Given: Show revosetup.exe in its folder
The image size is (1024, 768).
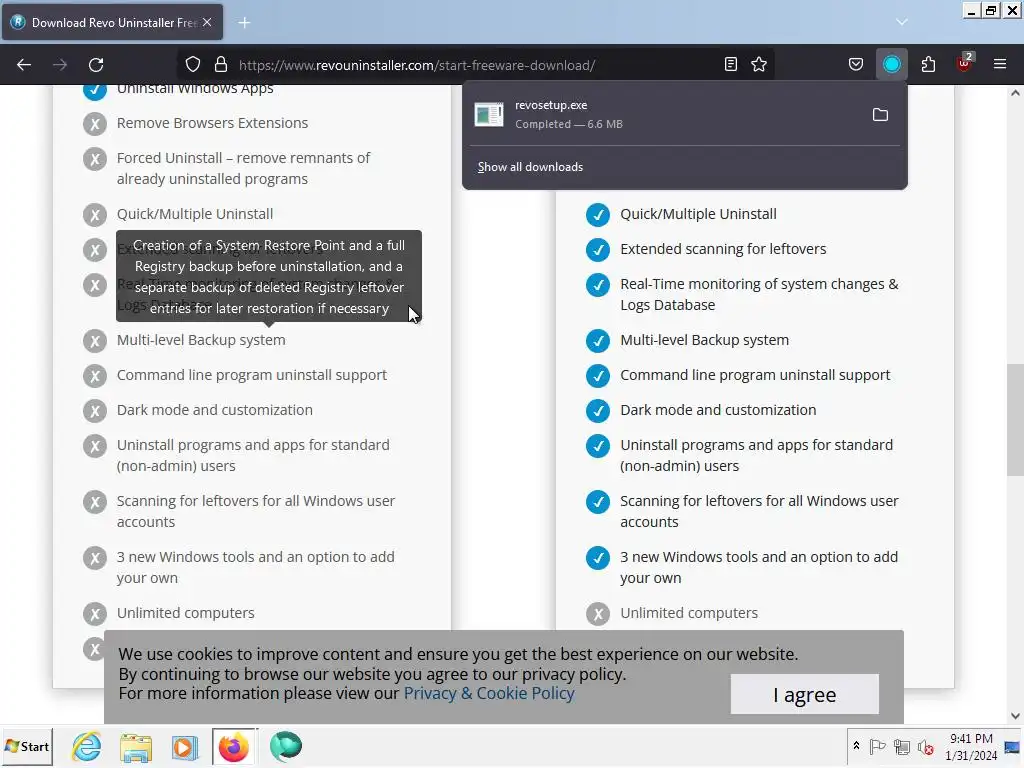Looking at the screenshot, I should (880, 115).
